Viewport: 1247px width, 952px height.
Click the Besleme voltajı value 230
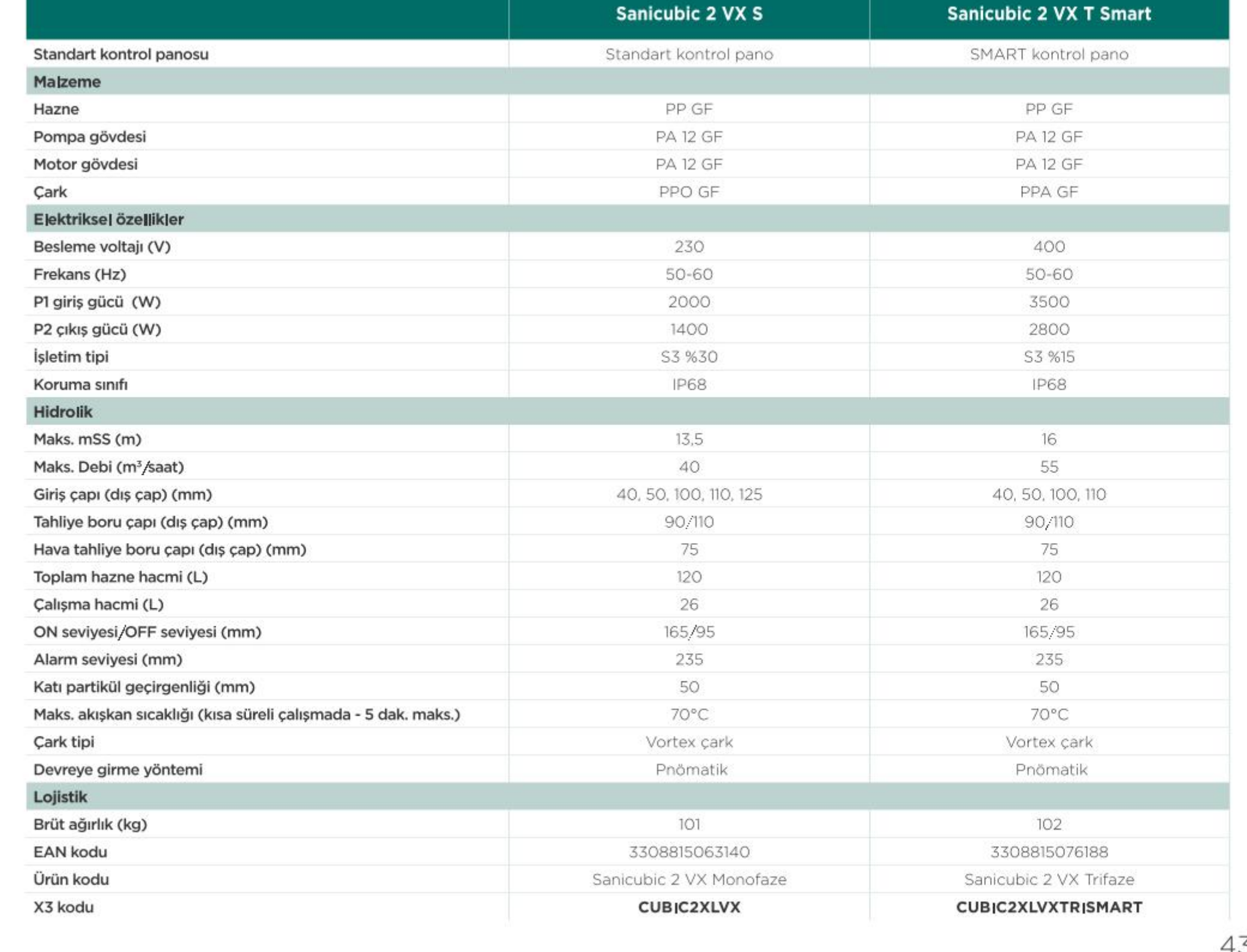coord(689,247)
